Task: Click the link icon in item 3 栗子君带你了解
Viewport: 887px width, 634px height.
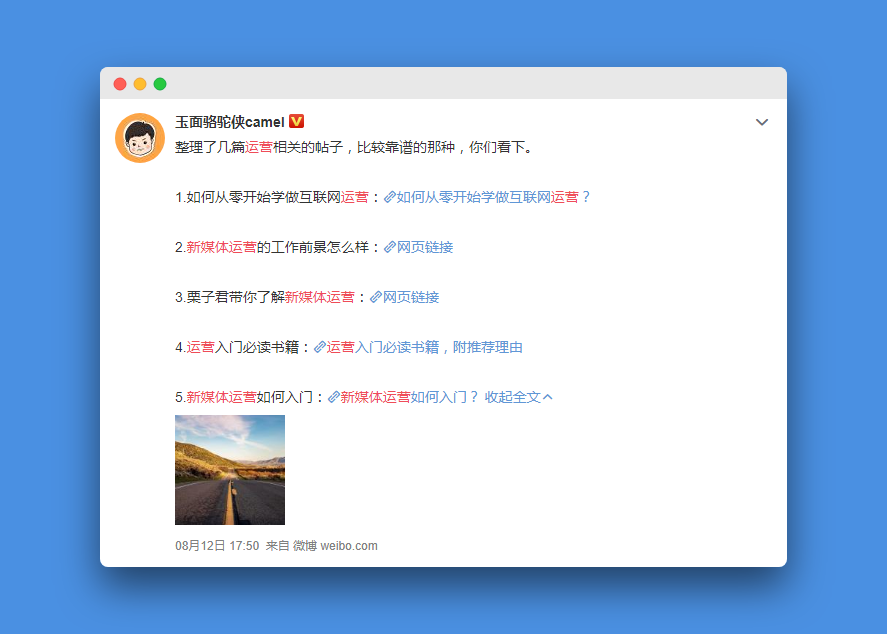Action: coord(376,297)
